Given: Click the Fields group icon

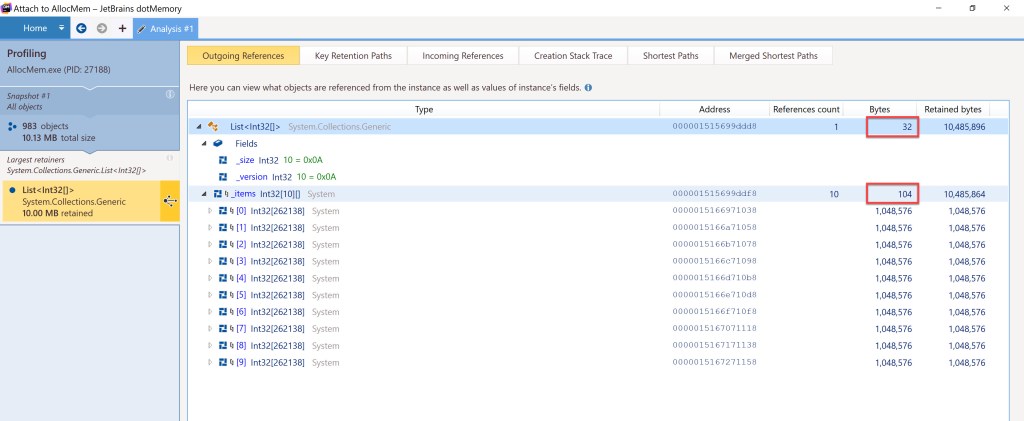Looking at the screenshot, I should coord(218,143).
